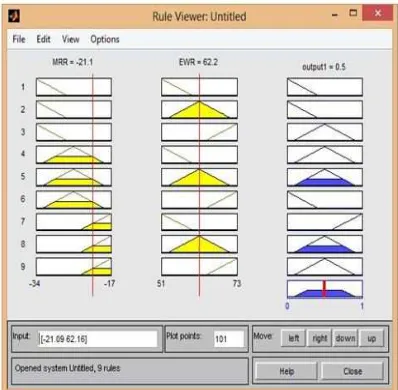Image resolution: width=398 pixels, height=390 pixels.
Task: Select rule 8 EWR yellow triangle plot
Action: tap(199, 244)
